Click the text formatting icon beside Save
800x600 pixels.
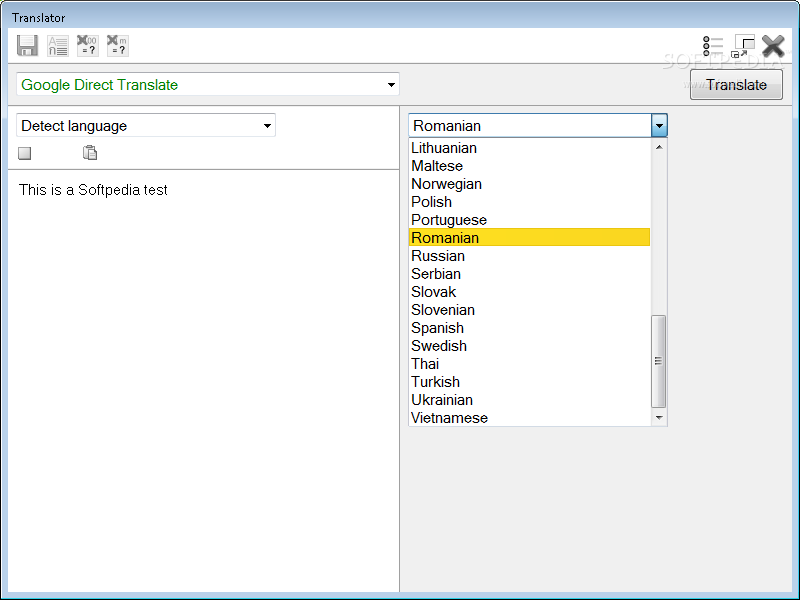(x=58, y=45)
